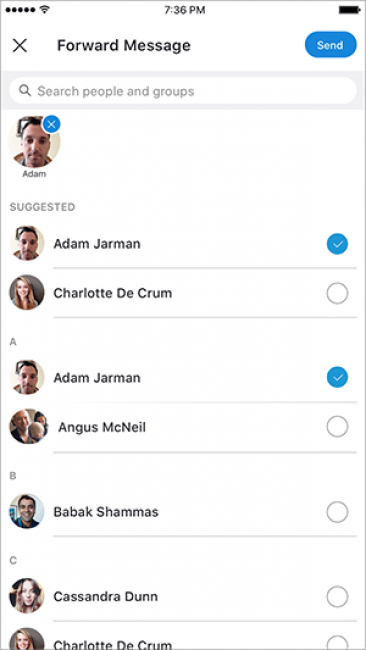The width and height of the screenshot is (366, 650).
Task: Remove Adam from selected recipients
Action: [51, 124]
